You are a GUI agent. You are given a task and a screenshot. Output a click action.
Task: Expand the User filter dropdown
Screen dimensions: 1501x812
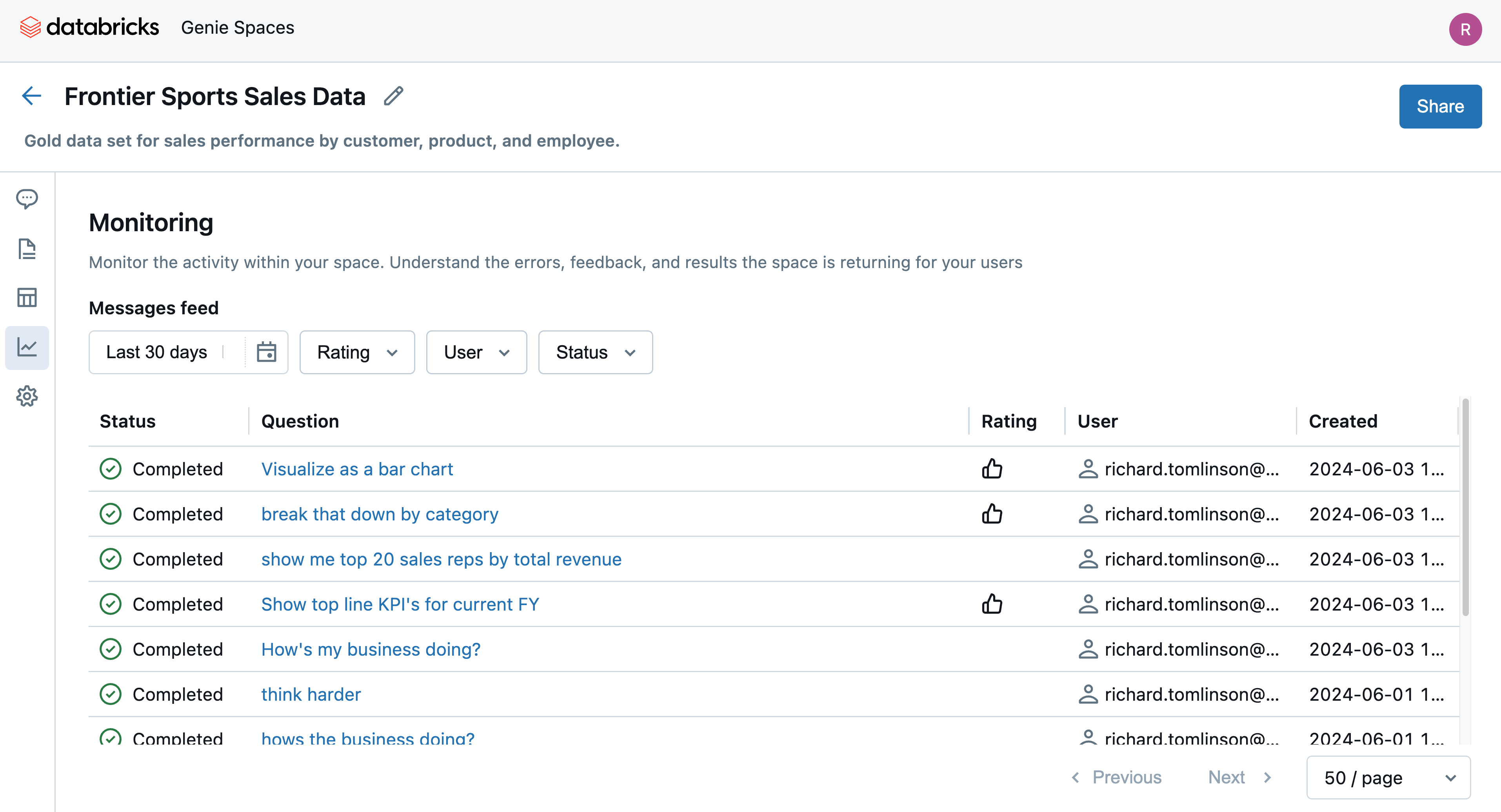(x=476, y=352)
